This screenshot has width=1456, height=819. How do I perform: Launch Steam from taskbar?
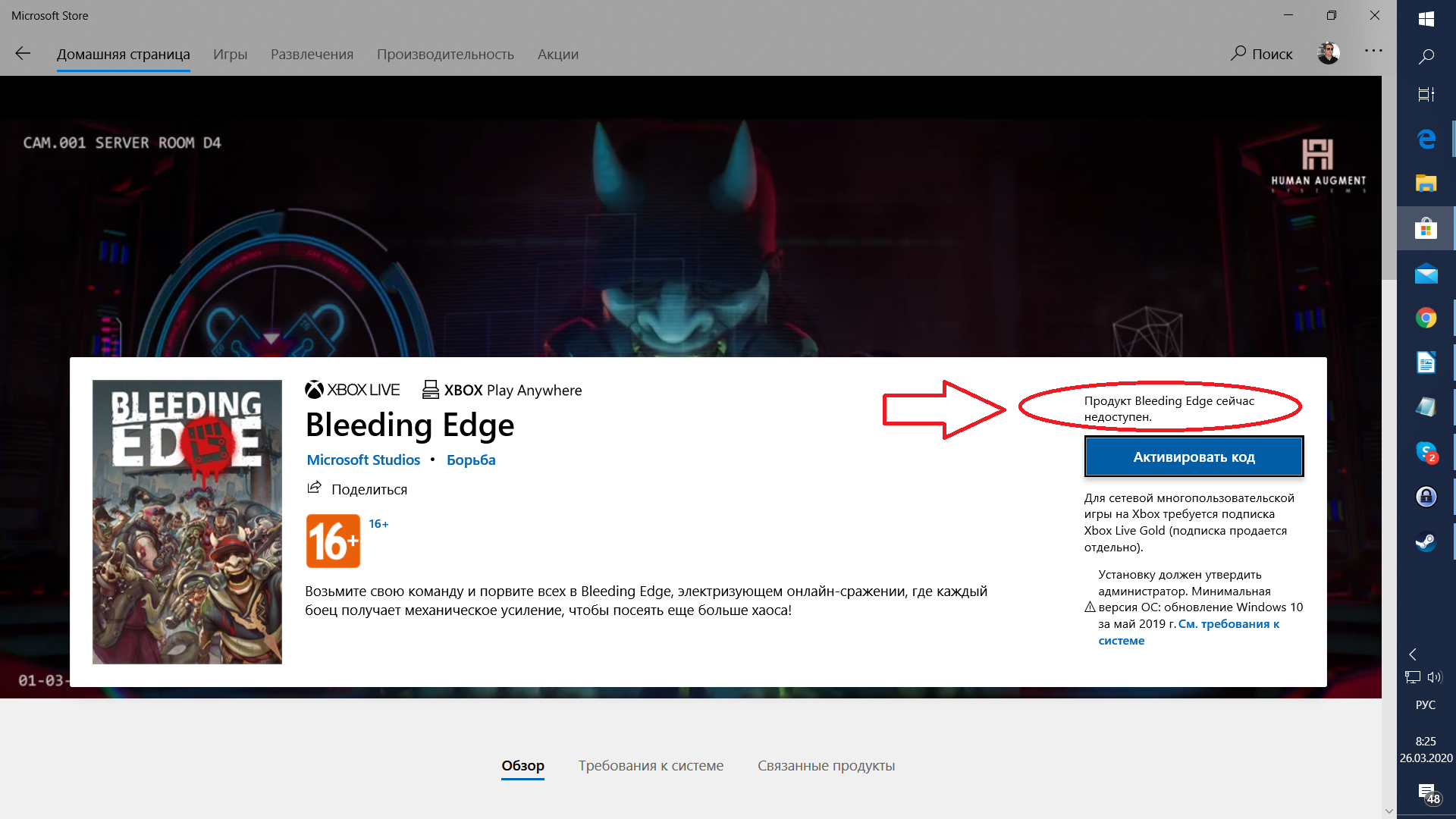click(1426, 541)
